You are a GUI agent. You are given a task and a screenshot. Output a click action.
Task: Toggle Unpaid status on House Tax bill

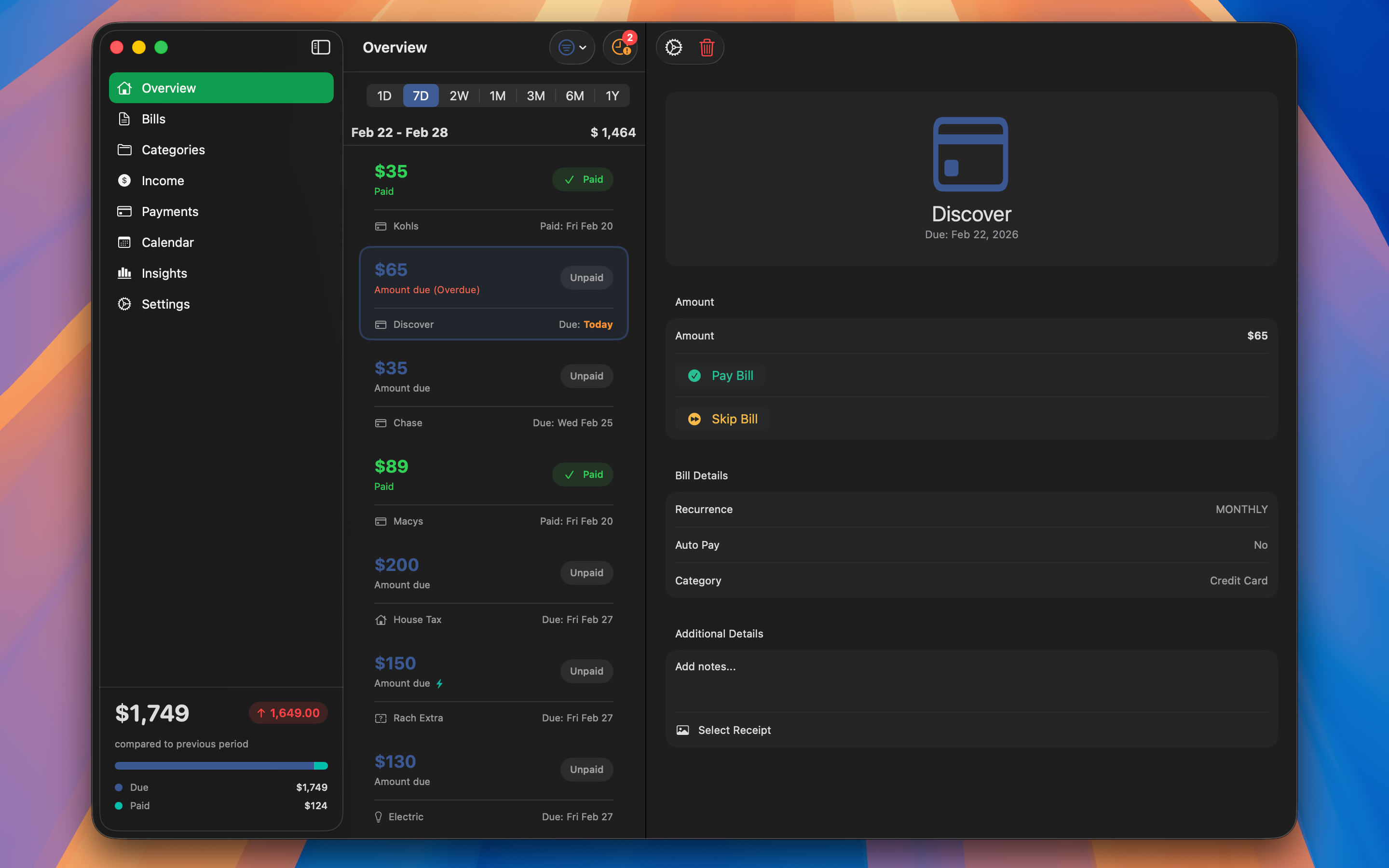click(586, 573)
